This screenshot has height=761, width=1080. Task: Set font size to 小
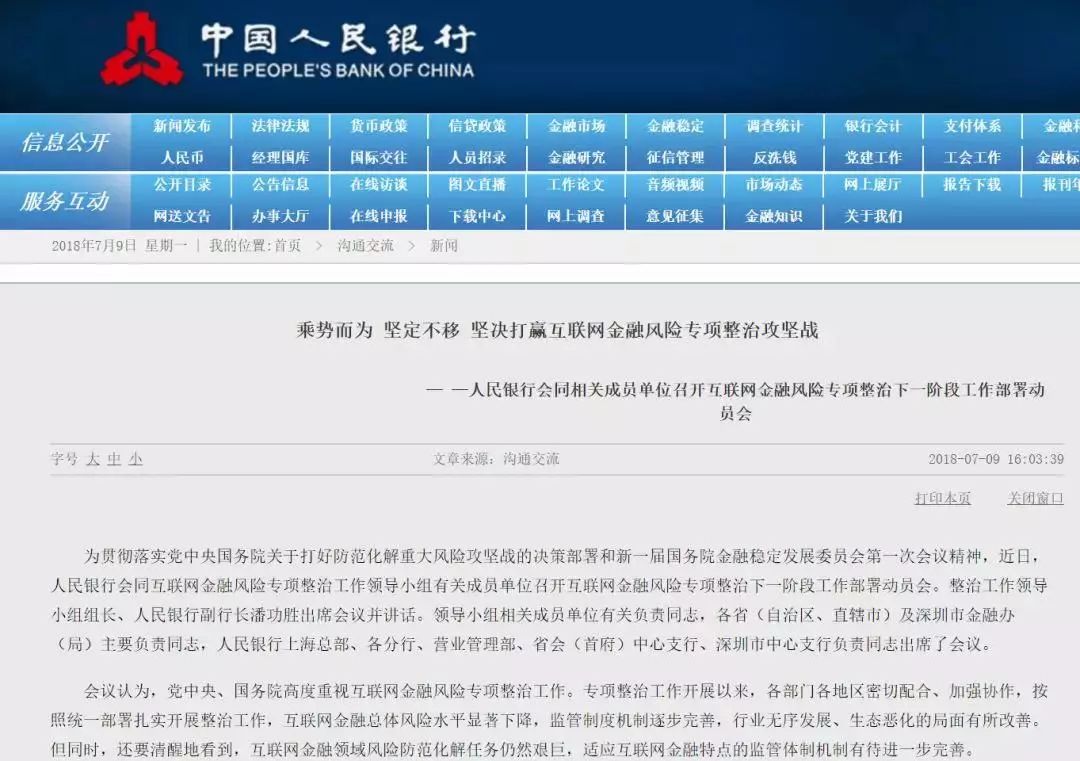tap(136, 459)
